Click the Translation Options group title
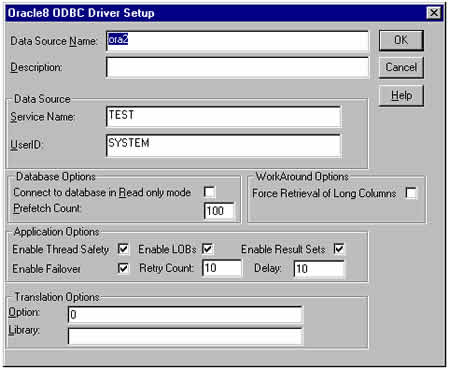Viewport: 450px width, 370px height. click(x=57, y=297)
